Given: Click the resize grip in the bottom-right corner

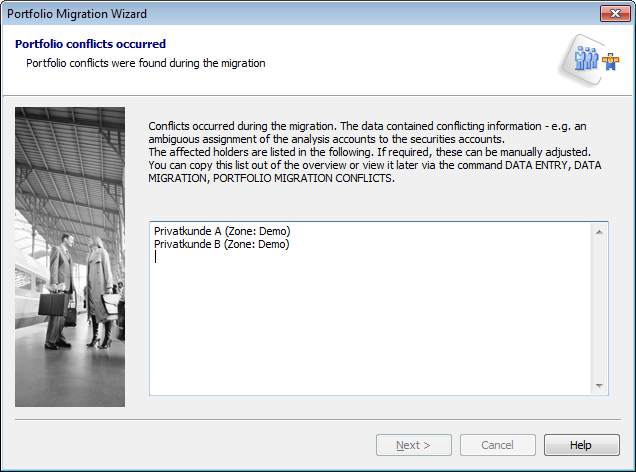Looking at the screenshot, I should click(629, 465).
